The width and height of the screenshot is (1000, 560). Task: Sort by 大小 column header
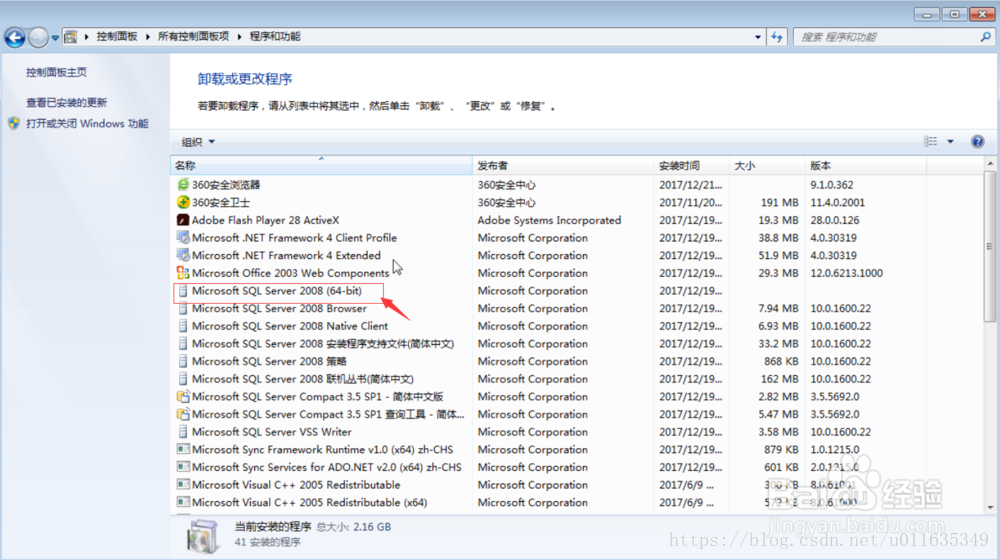767,166
